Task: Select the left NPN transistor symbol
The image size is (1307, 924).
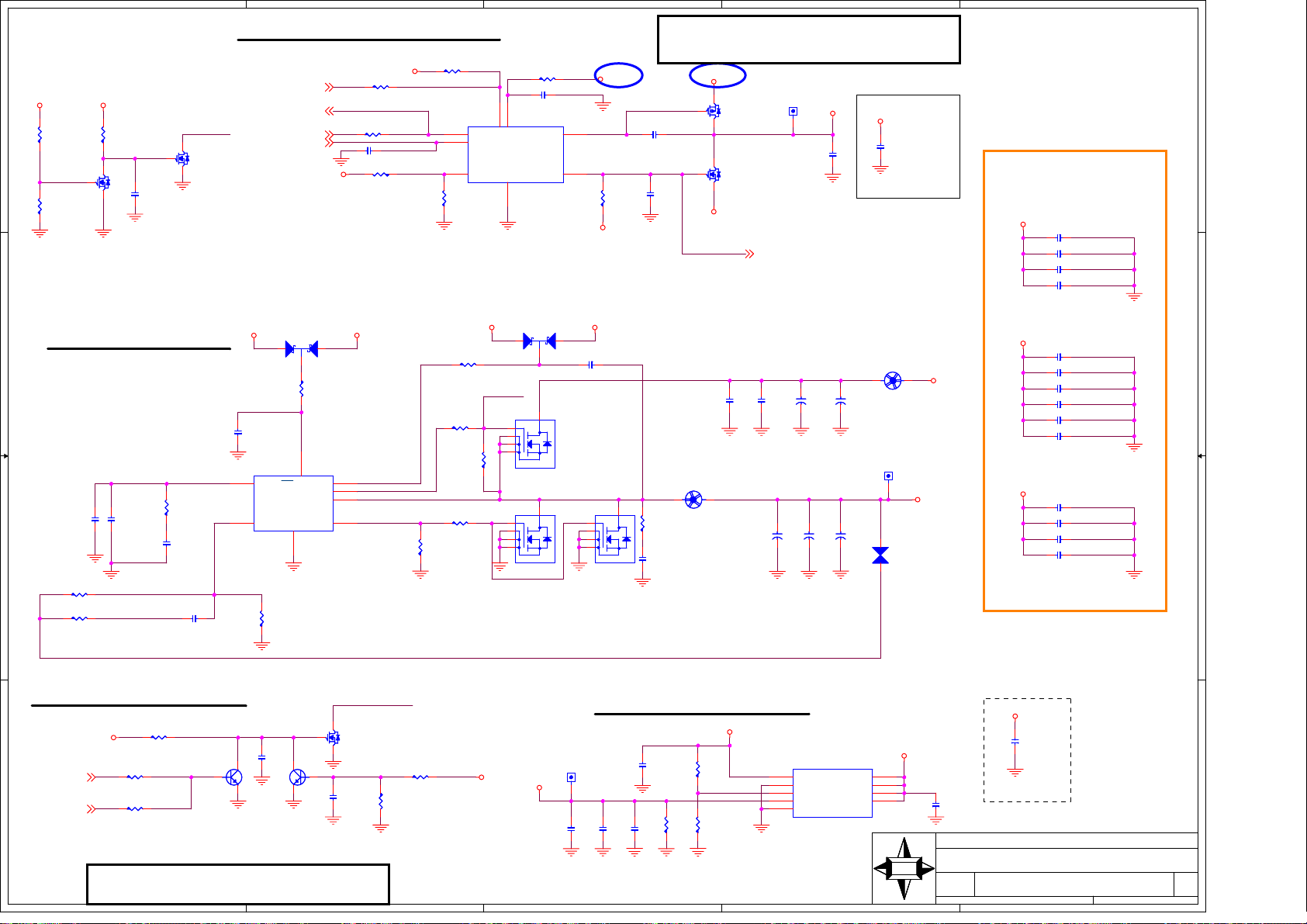Action: [234, 777]
